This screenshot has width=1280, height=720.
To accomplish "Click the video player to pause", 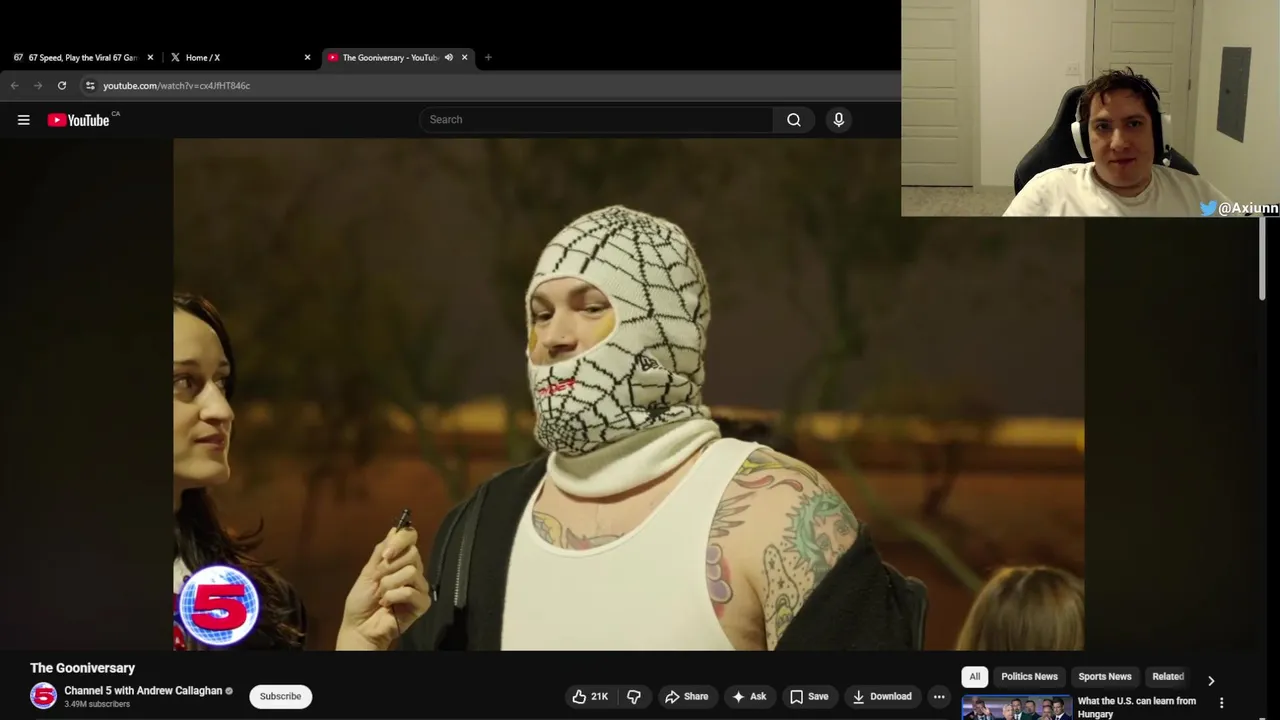I will [628, 394].
